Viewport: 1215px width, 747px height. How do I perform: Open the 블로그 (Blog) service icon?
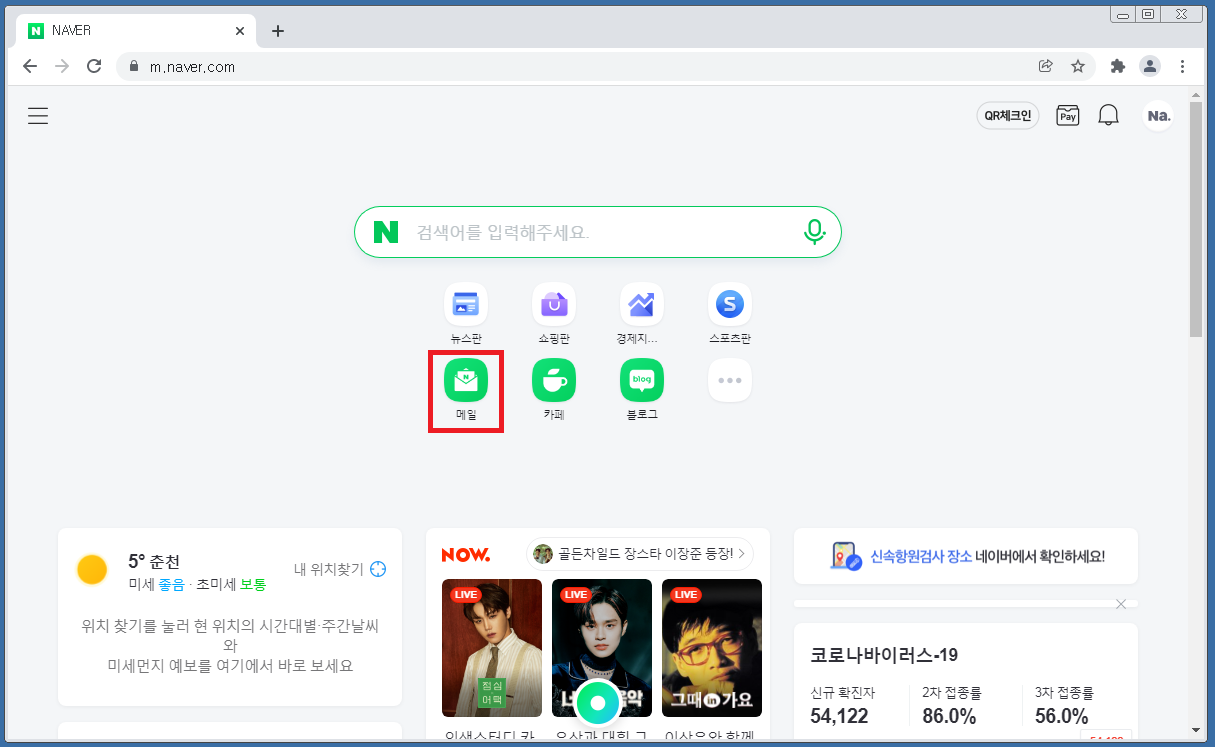(641, 380)
